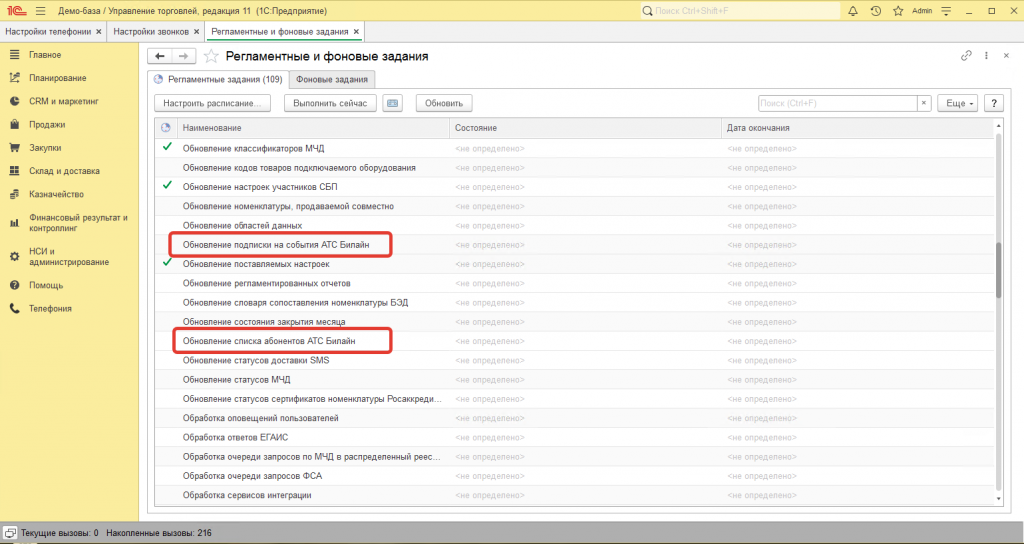This screenshot has height=544, width=1024.
Task: Open НСИ и администрирование section
Action: point(69,257)
